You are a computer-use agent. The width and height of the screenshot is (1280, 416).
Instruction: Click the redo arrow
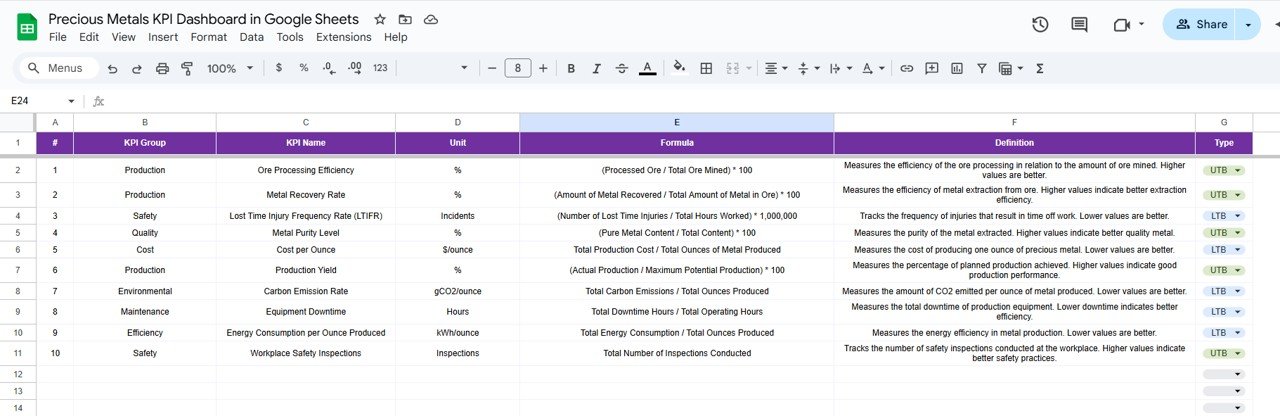pos(137,68)
